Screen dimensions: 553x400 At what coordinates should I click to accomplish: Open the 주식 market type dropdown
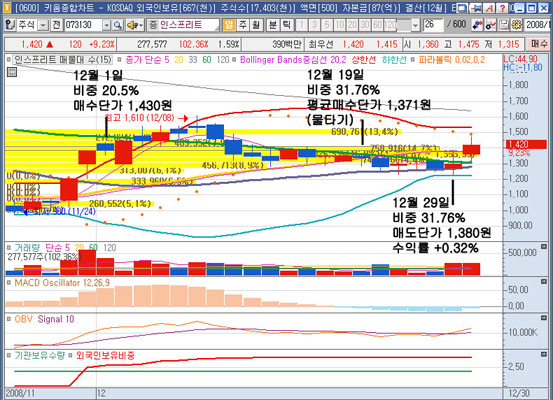point(43,25)
